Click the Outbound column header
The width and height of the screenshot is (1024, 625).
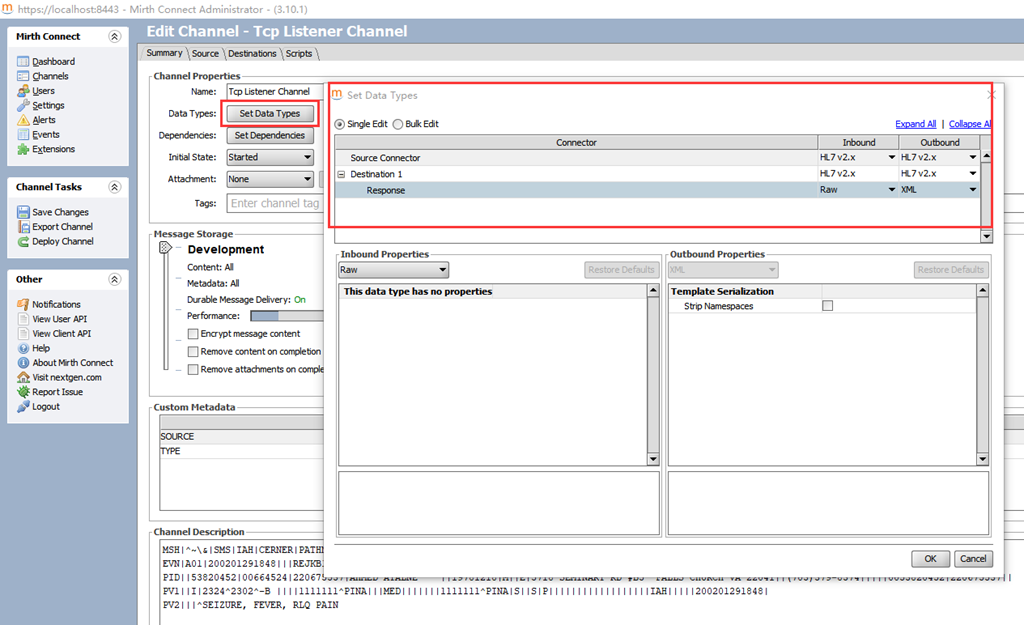940,142
